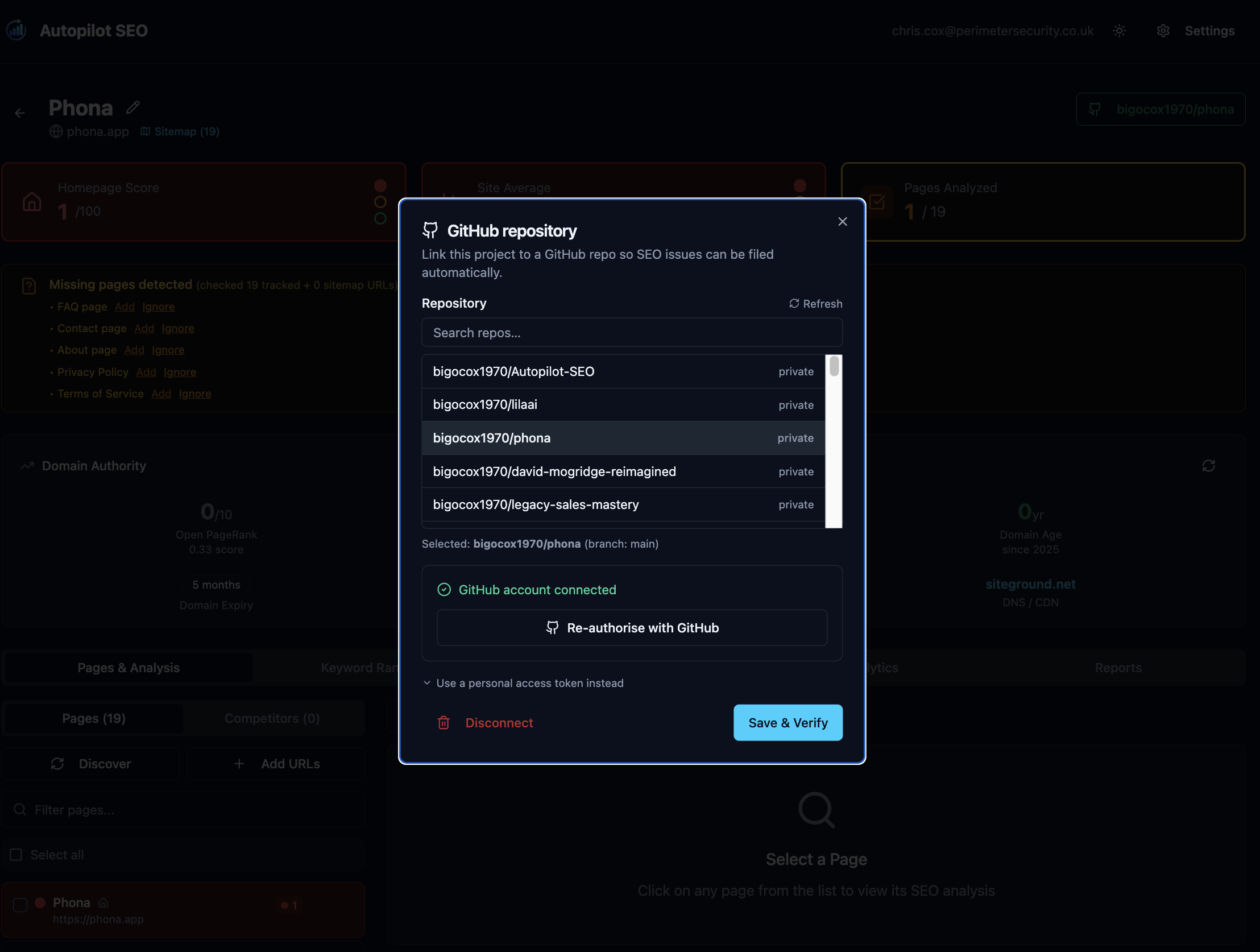Toggle light theme with sun icon

[x=1120, y=31]
